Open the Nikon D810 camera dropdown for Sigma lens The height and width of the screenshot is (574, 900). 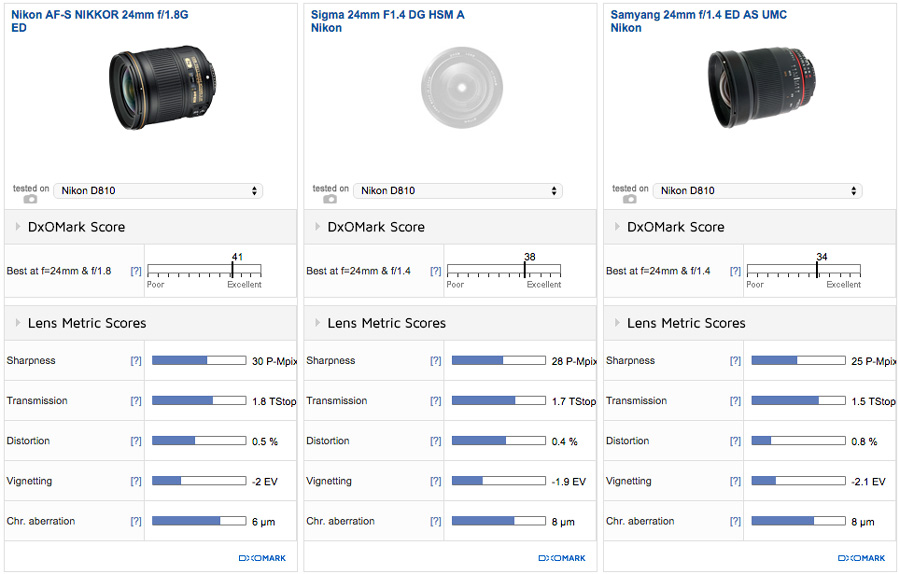[458, 191]
